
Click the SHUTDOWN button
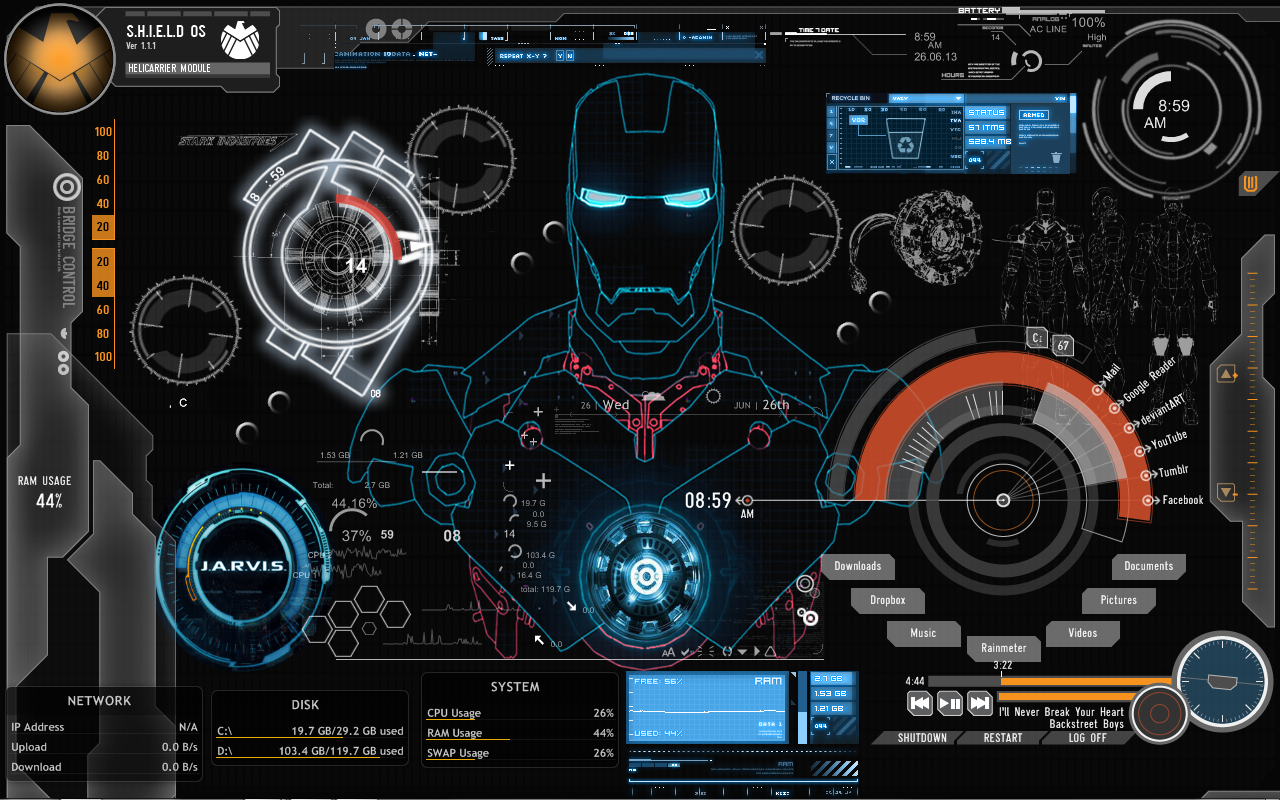point(922,738)
